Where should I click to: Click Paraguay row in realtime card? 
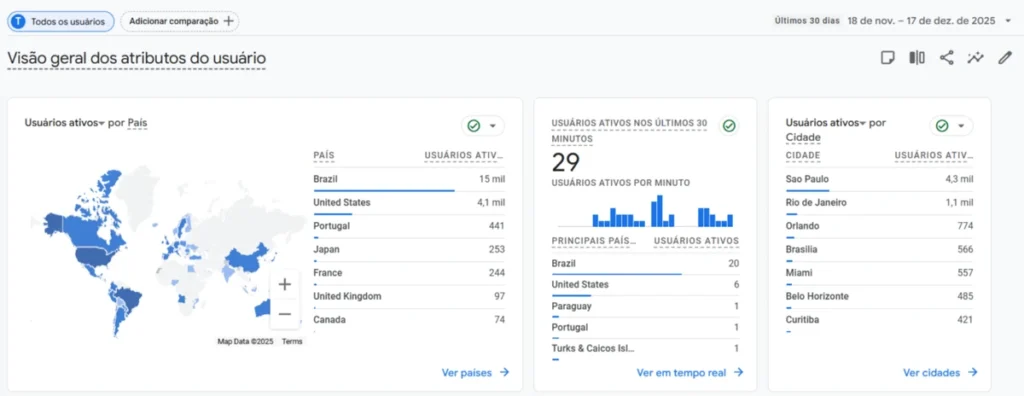645,306
